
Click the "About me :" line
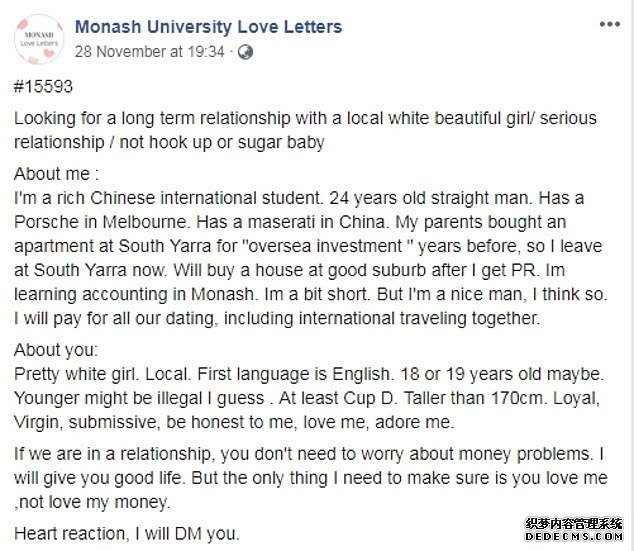57,174
